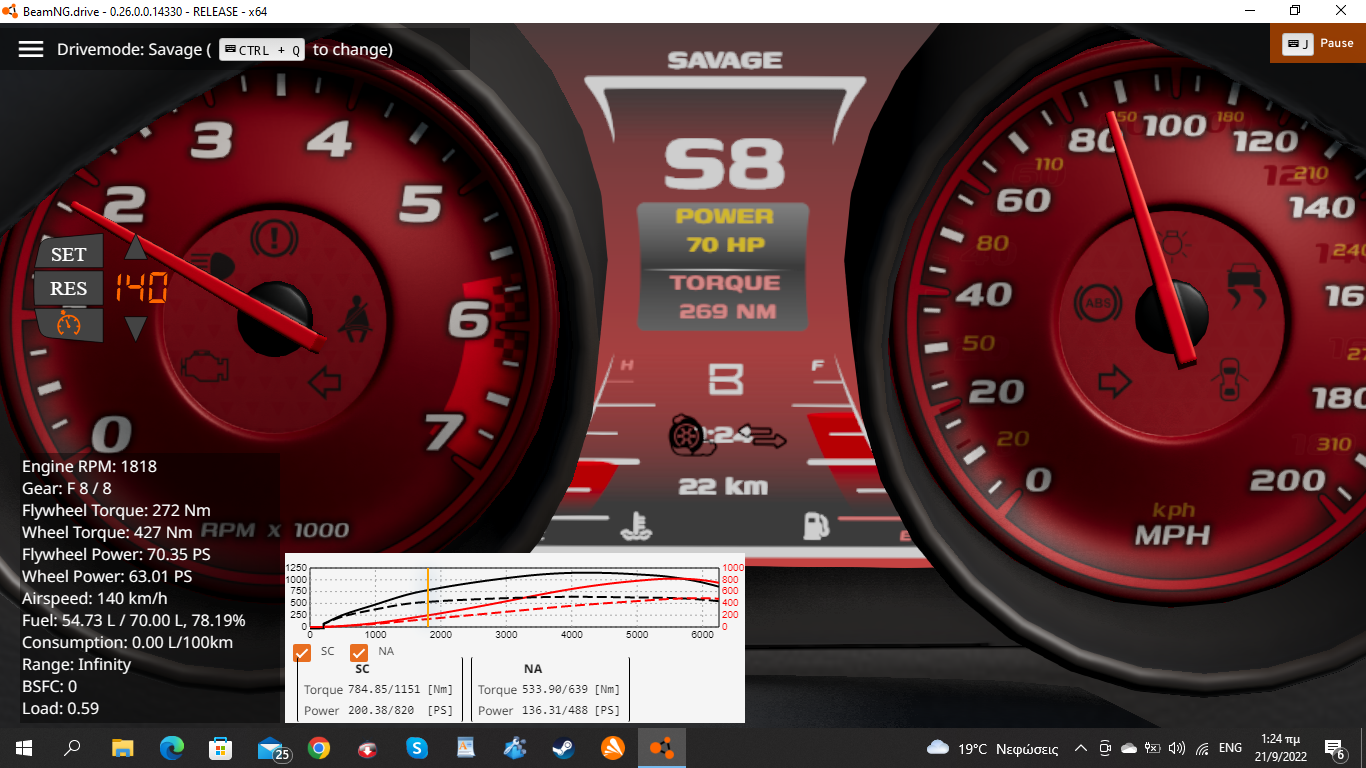
Task: Click the left turn signal arrow icon
Action: [x=325, y=381]
